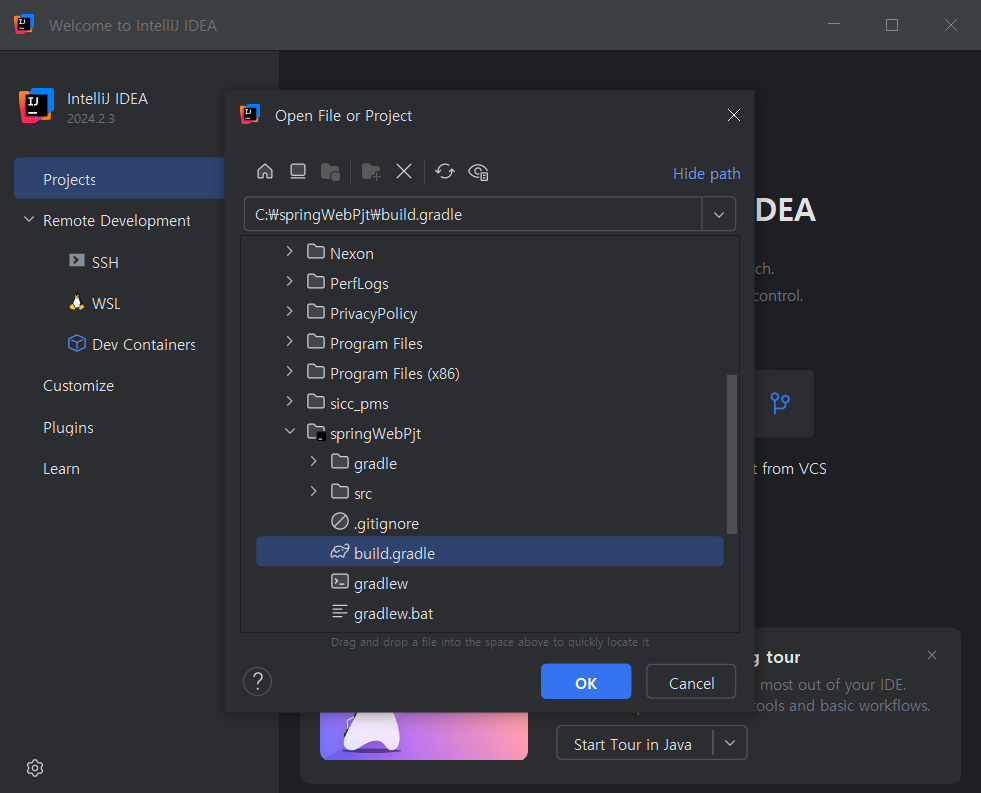This screenshot has width=981, height=793.
Task: Expand the Nexon folder
Action: point(289,251)
